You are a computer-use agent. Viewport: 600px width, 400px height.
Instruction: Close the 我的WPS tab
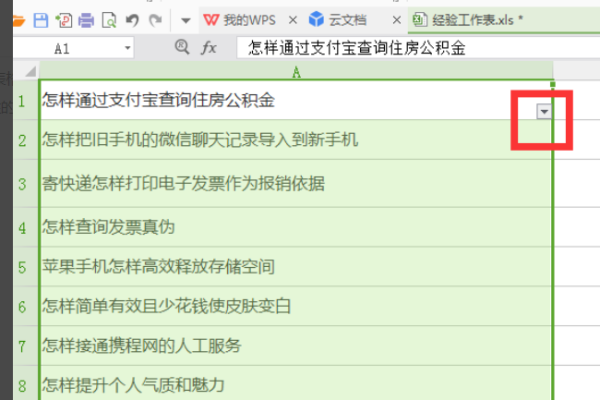click(x=293, y=20)
